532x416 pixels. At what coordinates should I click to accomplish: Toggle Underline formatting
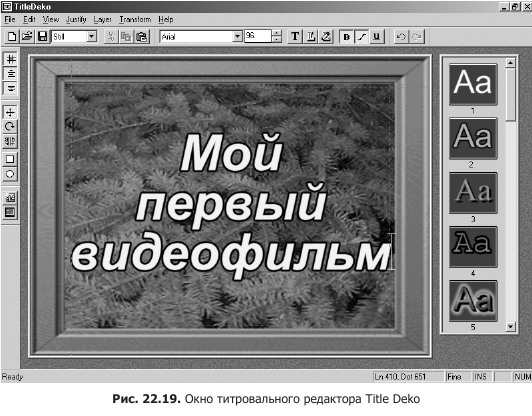tap(377, 37)
